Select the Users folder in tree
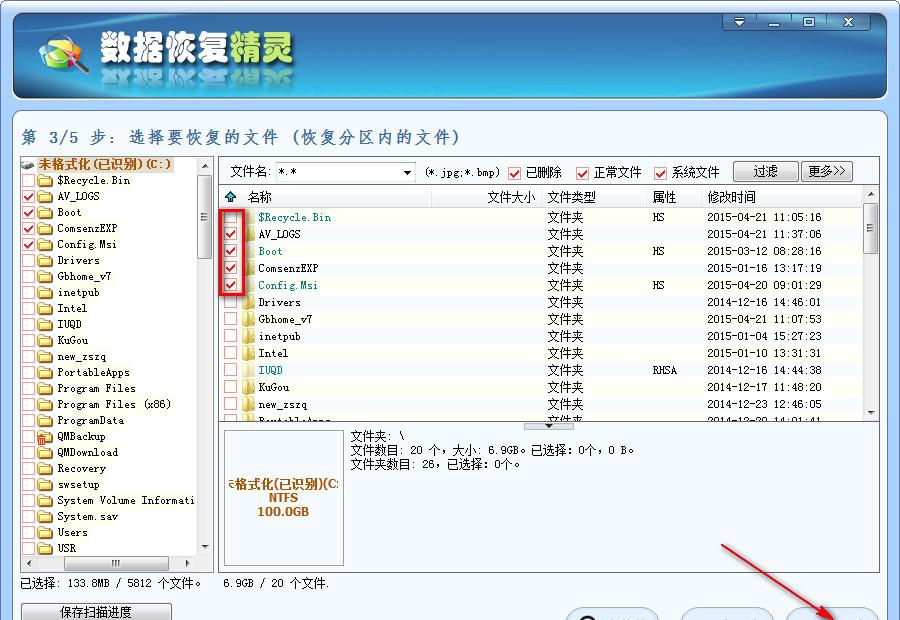900x620 pixels. [x=72, y=533]
